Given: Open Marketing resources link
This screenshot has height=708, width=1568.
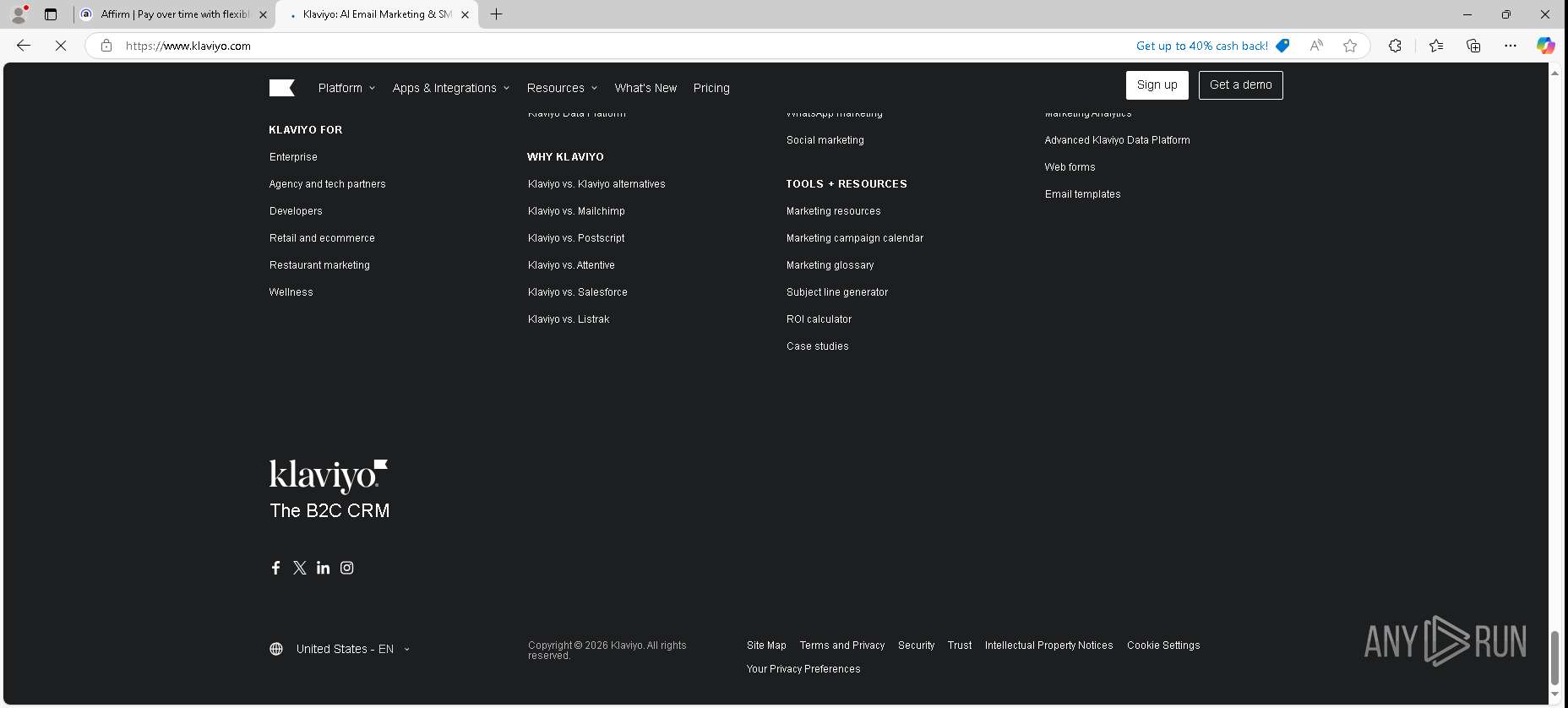Looking at the screenshot, I should coord(833,211).
